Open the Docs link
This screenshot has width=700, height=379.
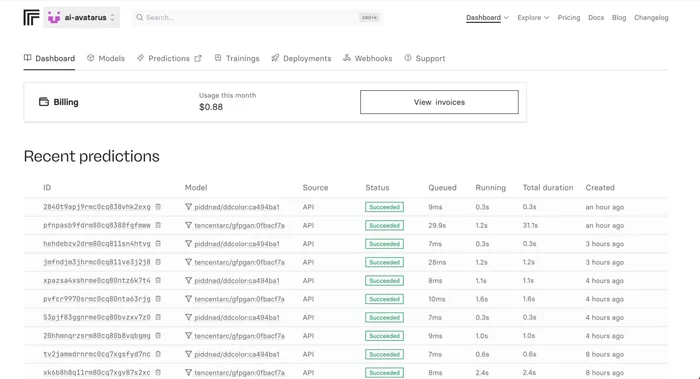pyautogui.click(x=596, y=17)
